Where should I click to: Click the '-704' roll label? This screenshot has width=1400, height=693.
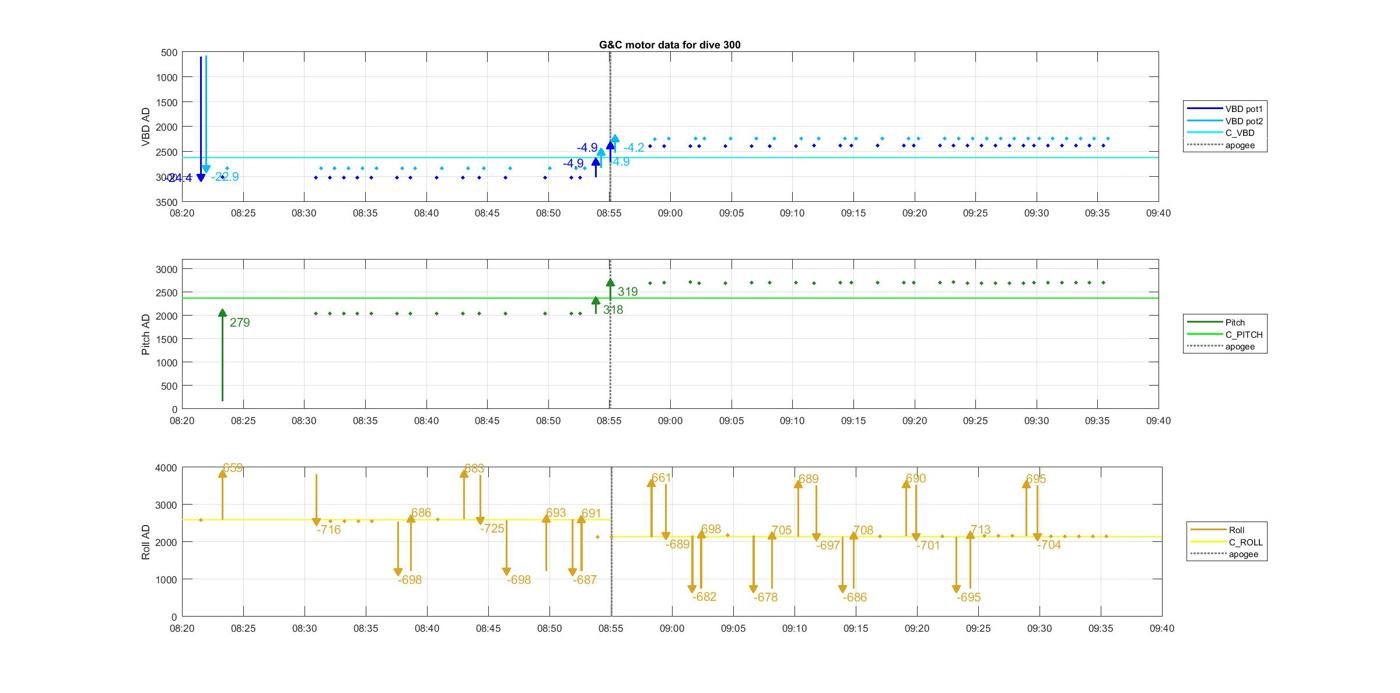click(x=1049, y=546)
